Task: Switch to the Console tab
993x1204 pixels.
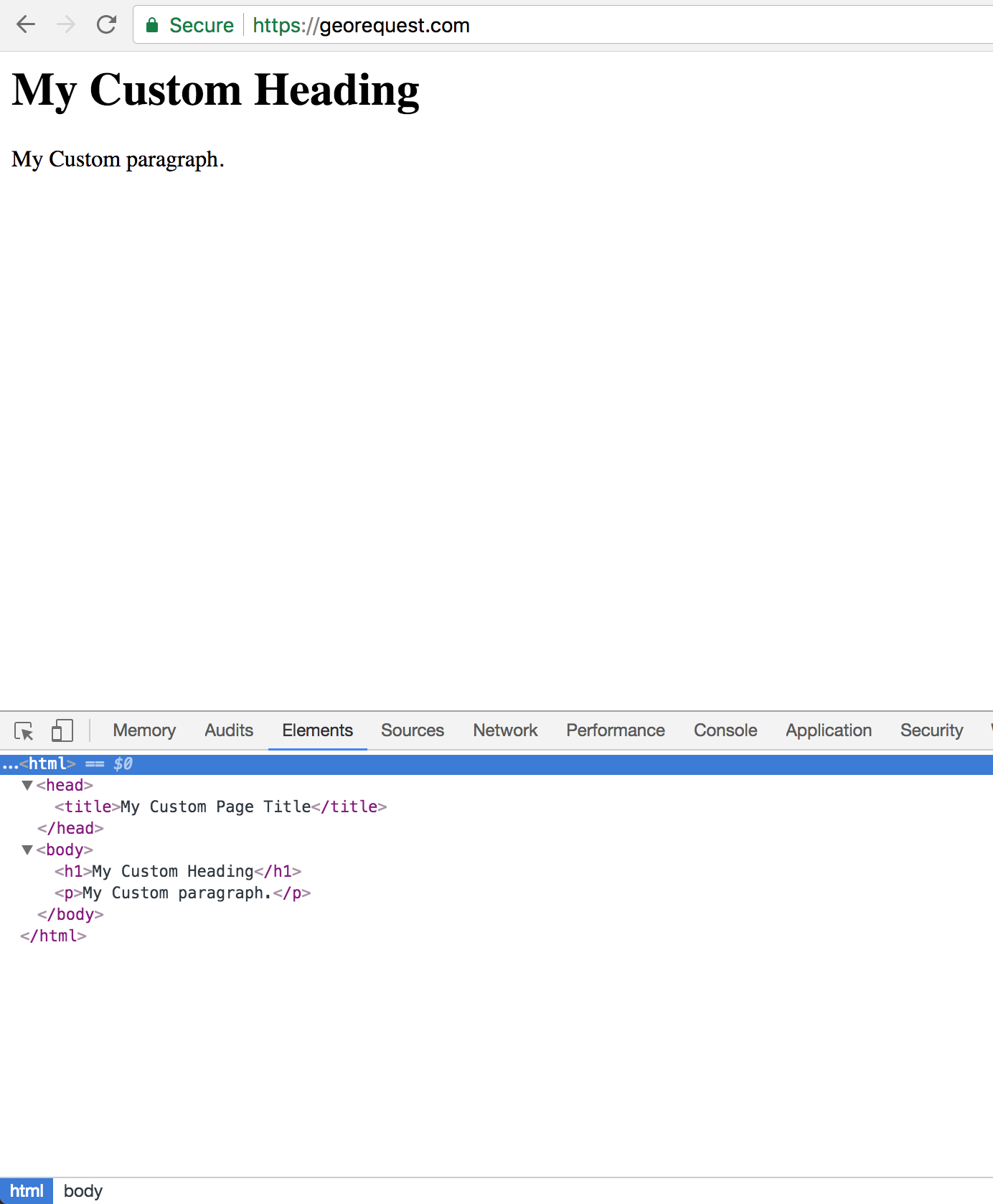Action: coord(725,730)
